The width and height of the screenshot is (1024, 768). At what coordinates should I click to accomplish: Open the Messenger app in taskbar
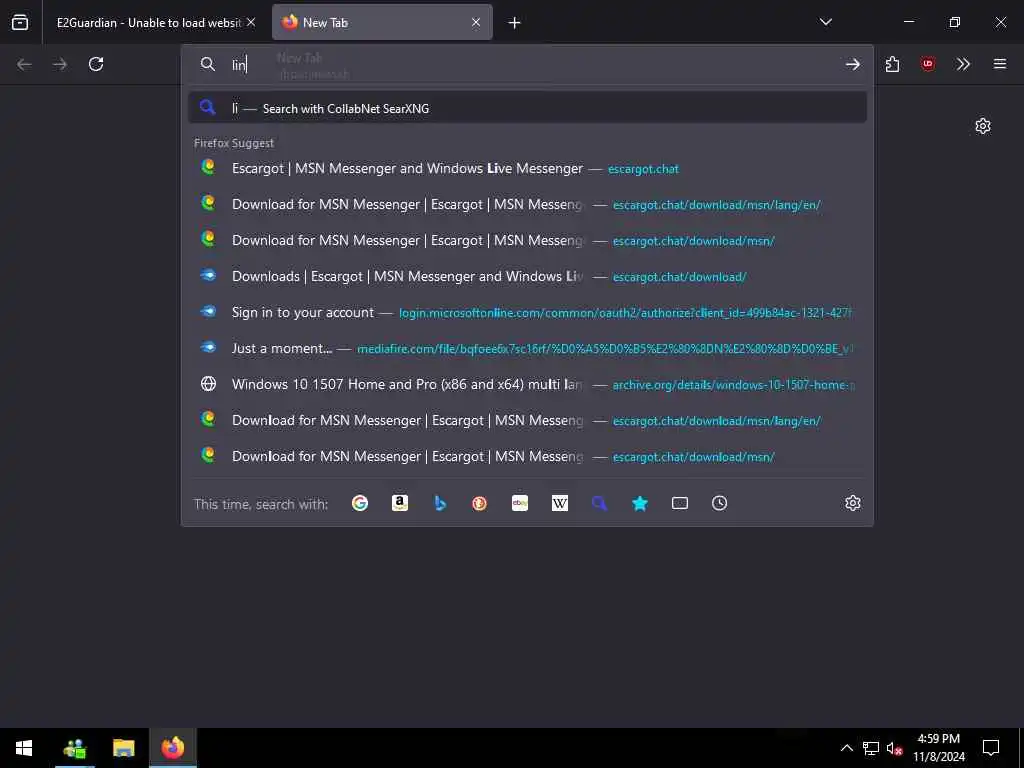[74, 748]
